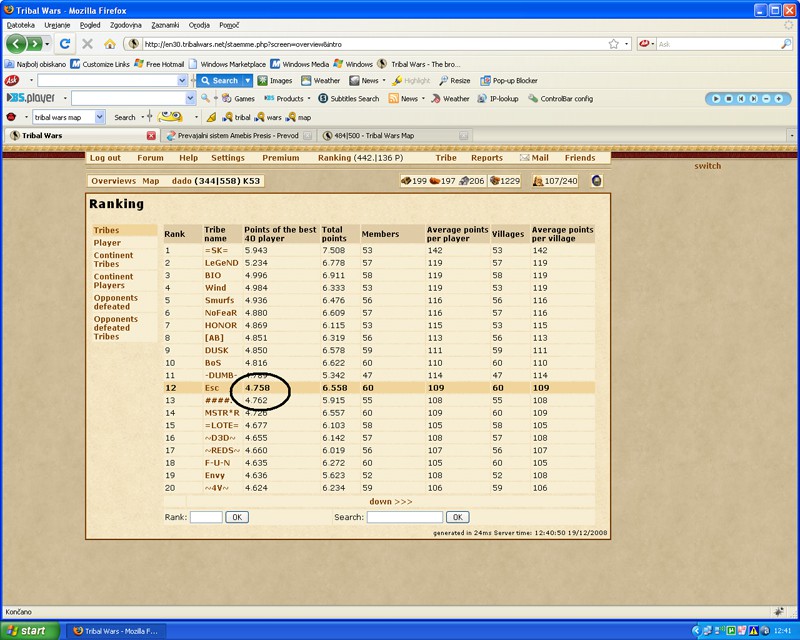
Task: Click the tribe Search input field
Action: click(404, 517)
